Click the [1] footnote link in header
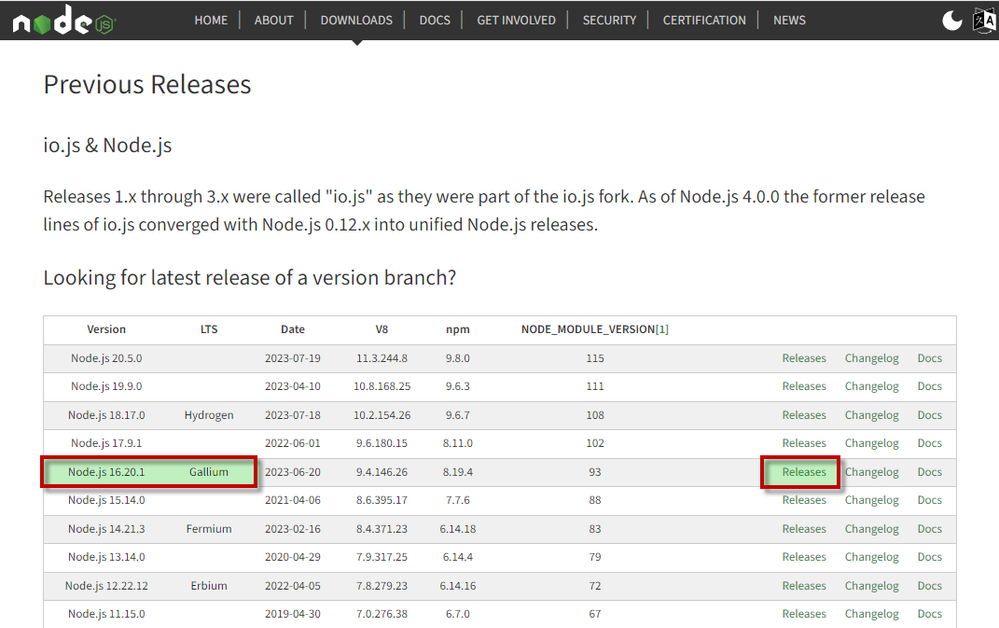Viewport: 999px width, 628px height. pyautogui.click(x=662, y=329)
